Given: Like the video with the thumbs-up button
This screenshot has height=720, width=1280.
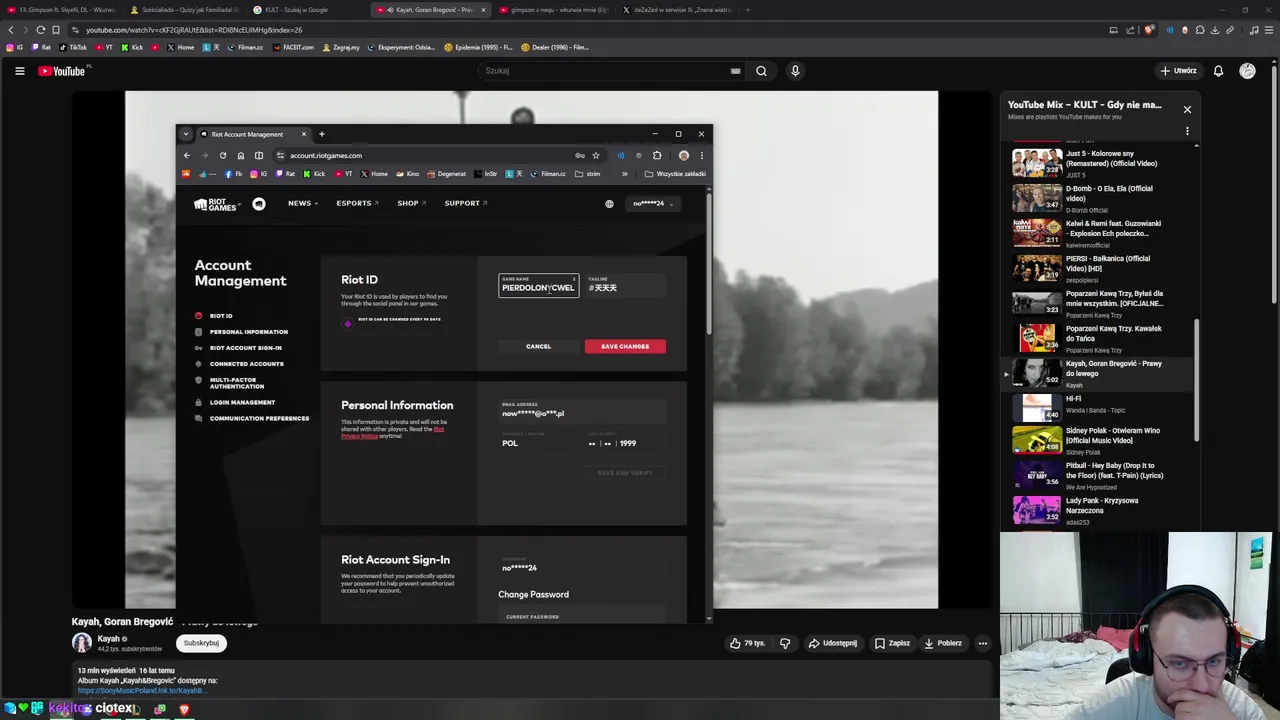Looking at the screenshot, I should (x=748, y=643).
